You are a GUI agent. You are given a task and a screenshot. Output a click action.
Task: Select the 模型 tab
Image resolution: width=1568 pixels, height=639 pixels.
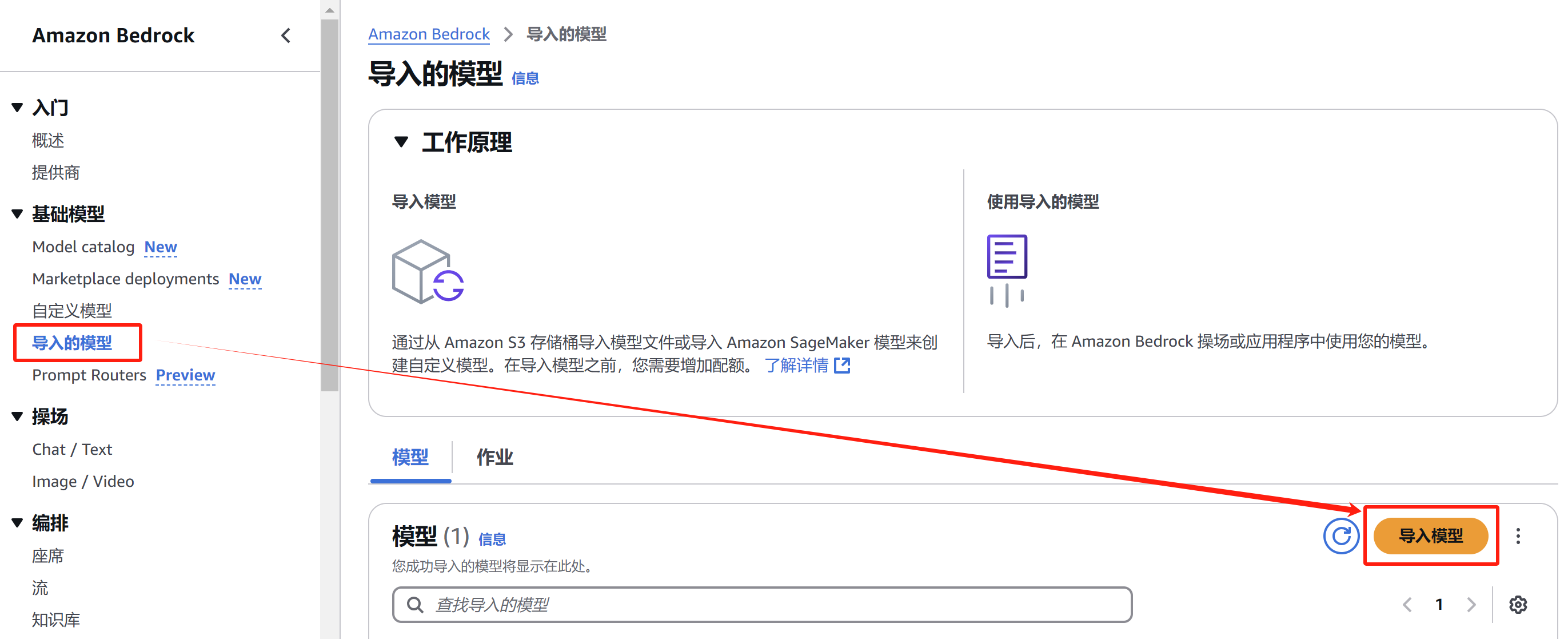(410, 457)
